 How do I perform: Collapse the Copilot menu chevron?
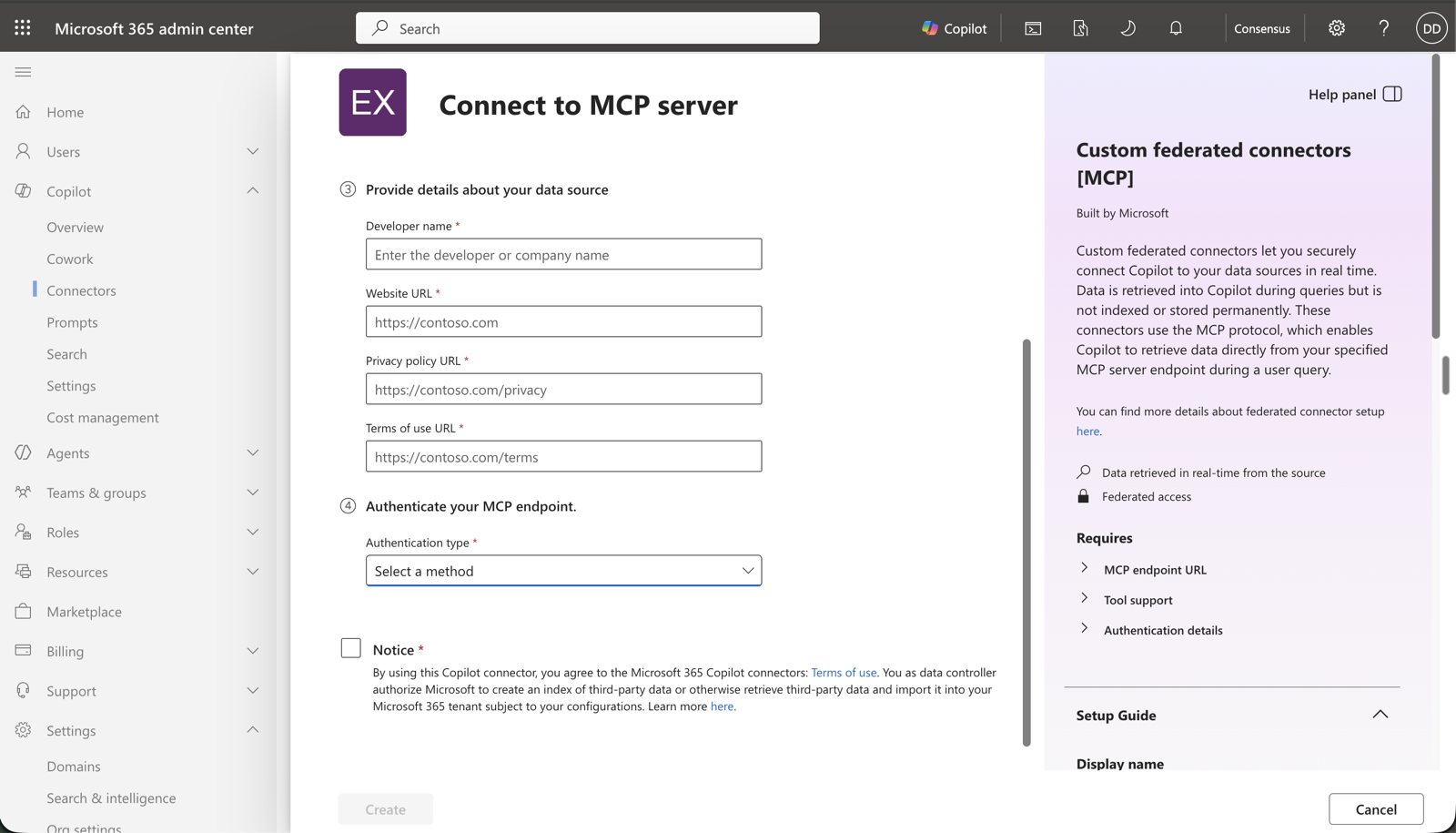(253, 190)
